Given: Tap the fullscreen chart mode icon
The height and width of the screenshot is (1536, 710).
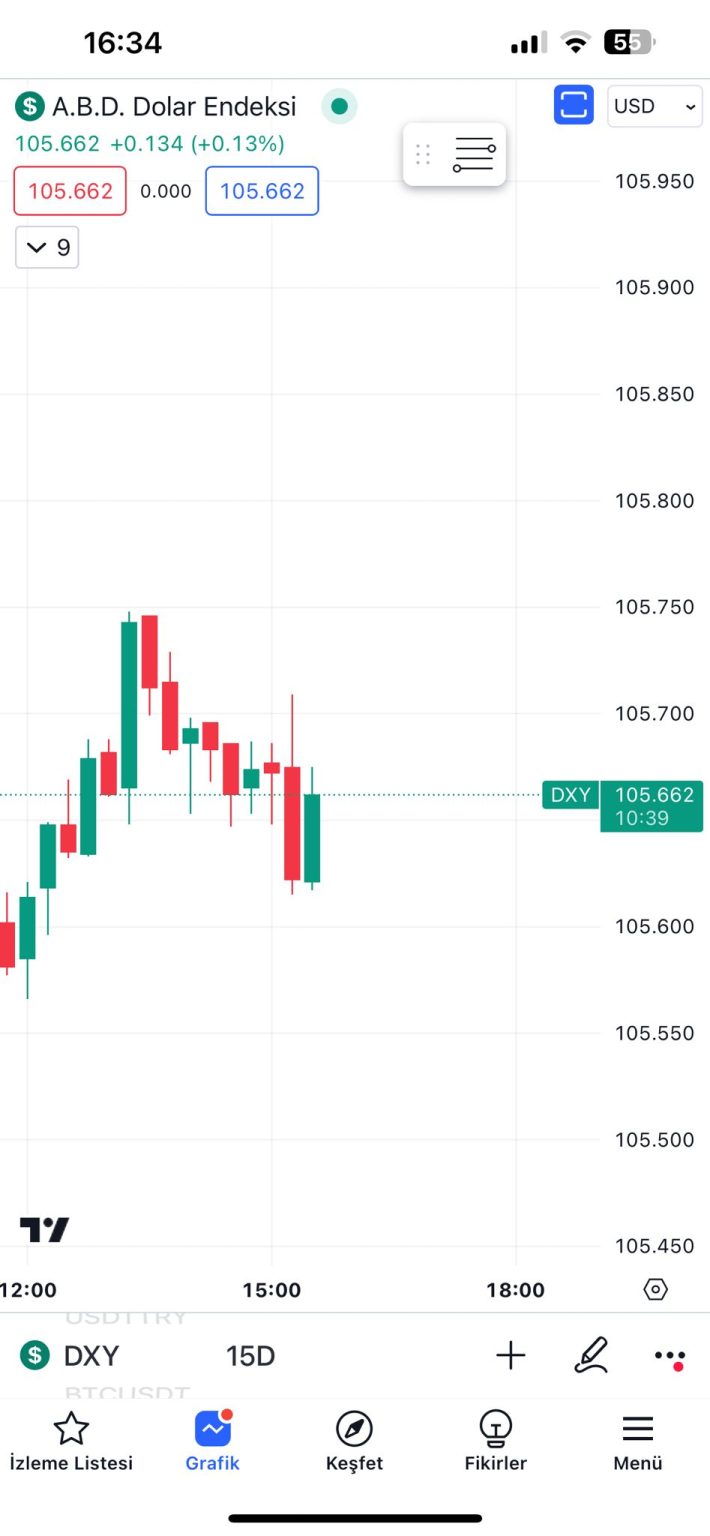Looking at the screenshot, I should pos(574,105).
